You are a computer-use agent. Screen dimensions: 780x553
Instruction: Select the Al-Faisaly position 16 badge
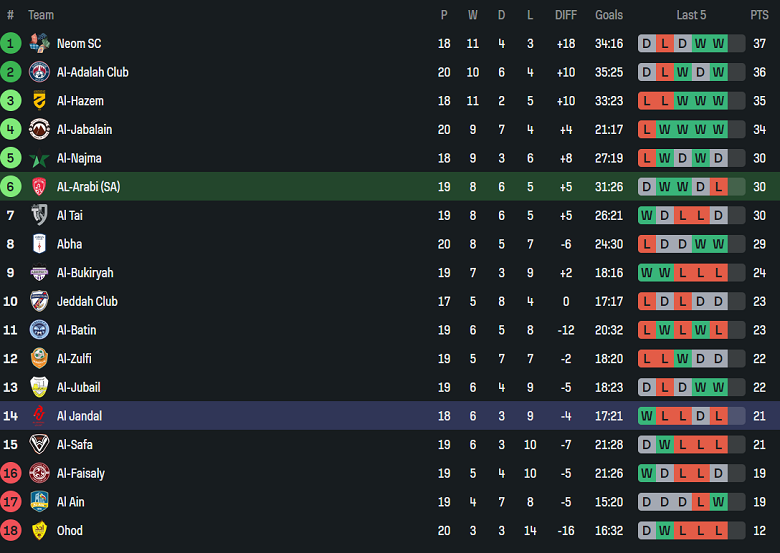click(x=11, y=473)
